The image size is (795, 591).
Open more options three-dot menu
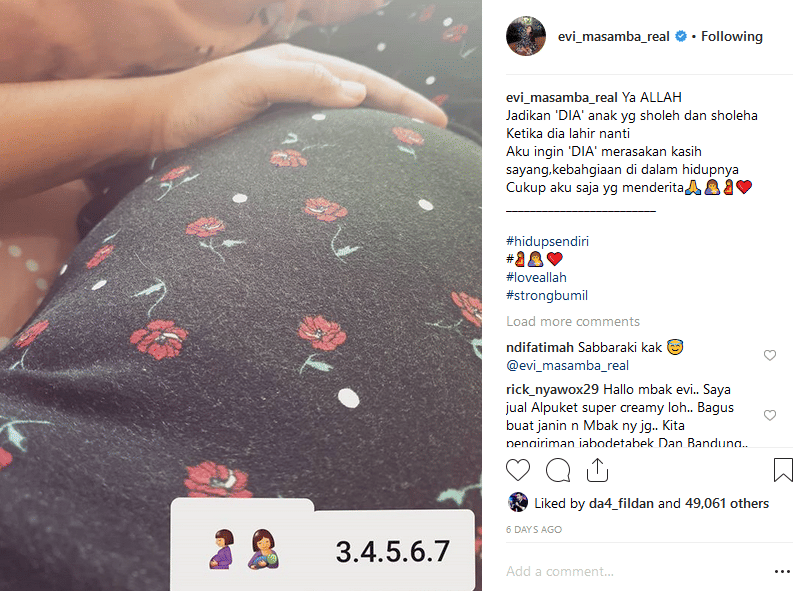click(782, 572)
